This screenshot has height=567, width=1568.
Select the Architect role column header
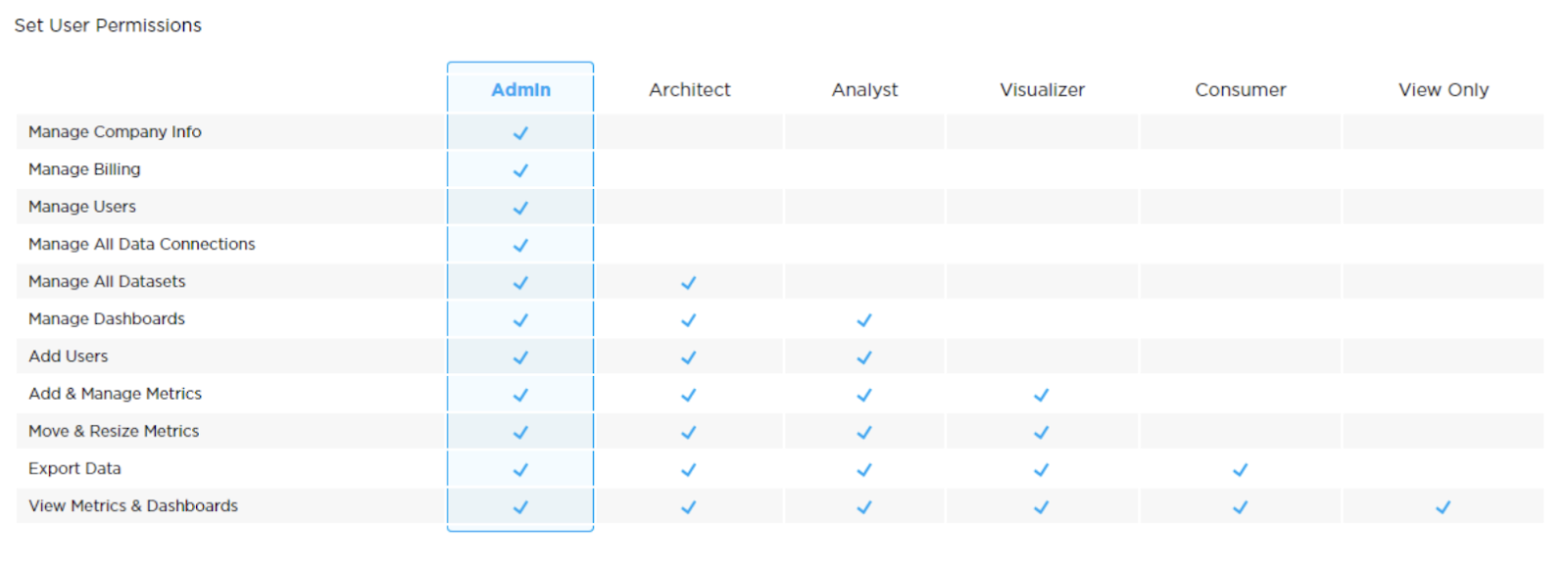tap(689, 90)
